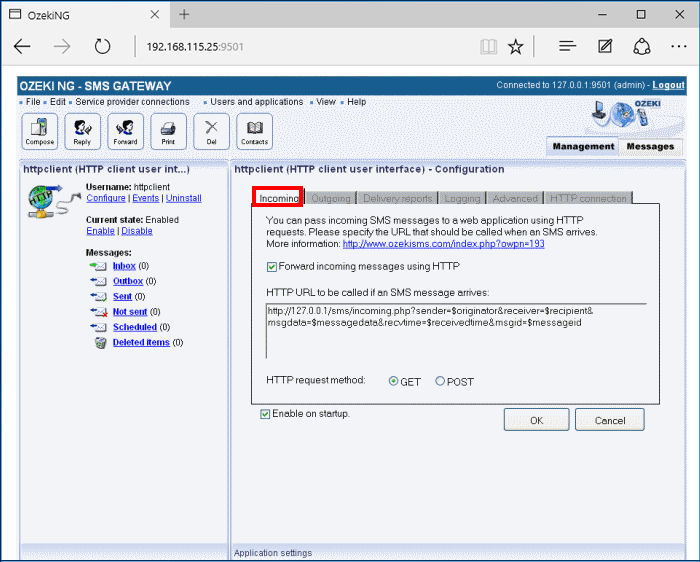
Task: Click the Logout link
Action: coord(668,86)
